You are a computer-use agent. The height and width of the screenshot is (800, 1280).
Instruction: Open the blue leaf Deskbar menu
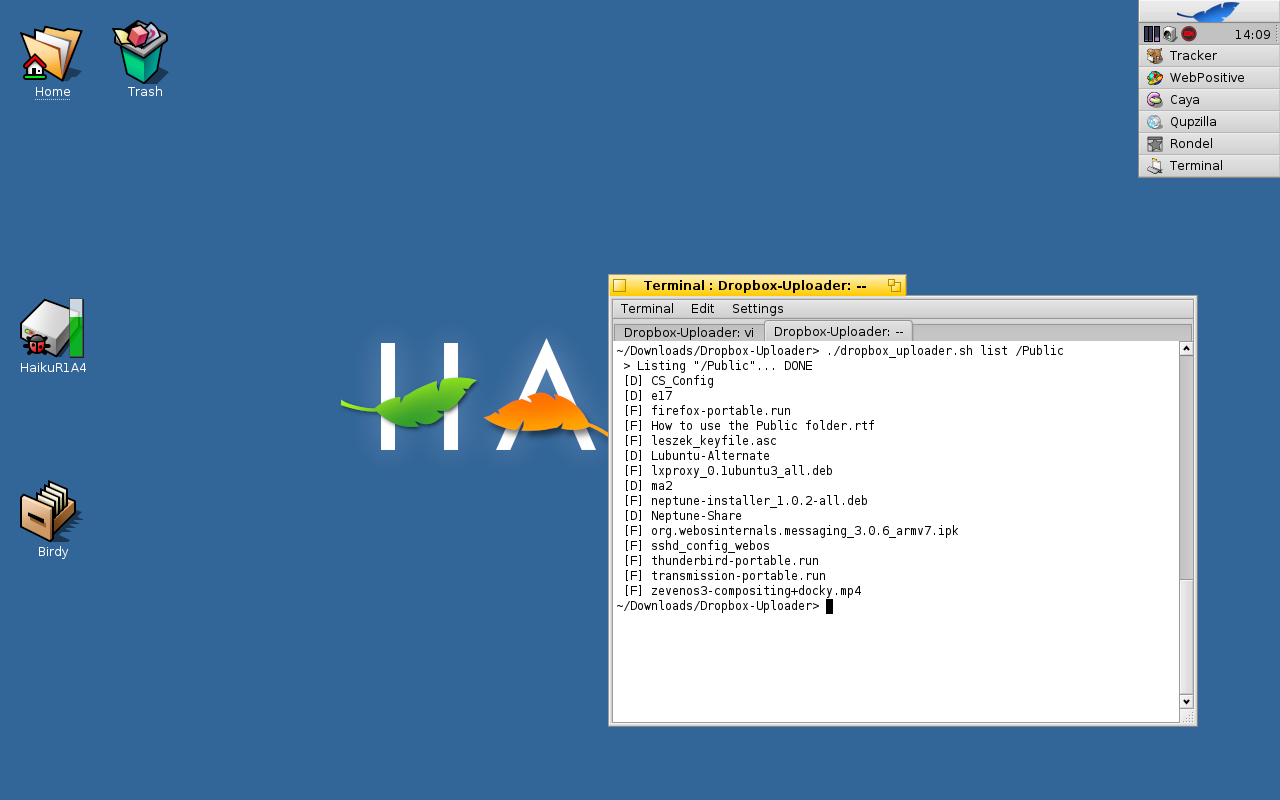pos(1208,12)
